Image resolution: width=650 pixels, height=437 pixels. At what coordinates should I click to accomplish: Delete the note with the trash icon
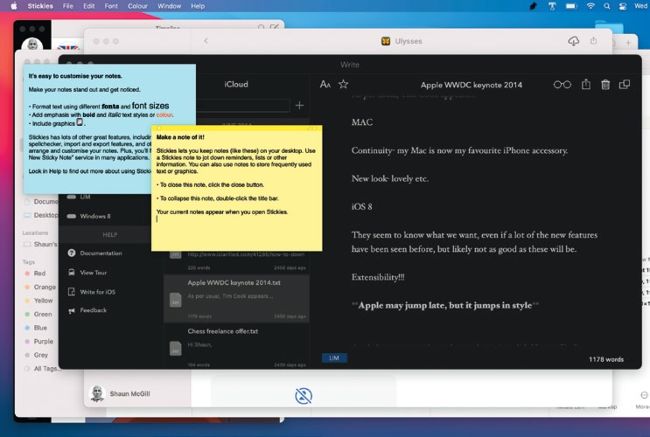tap(605, 85)
